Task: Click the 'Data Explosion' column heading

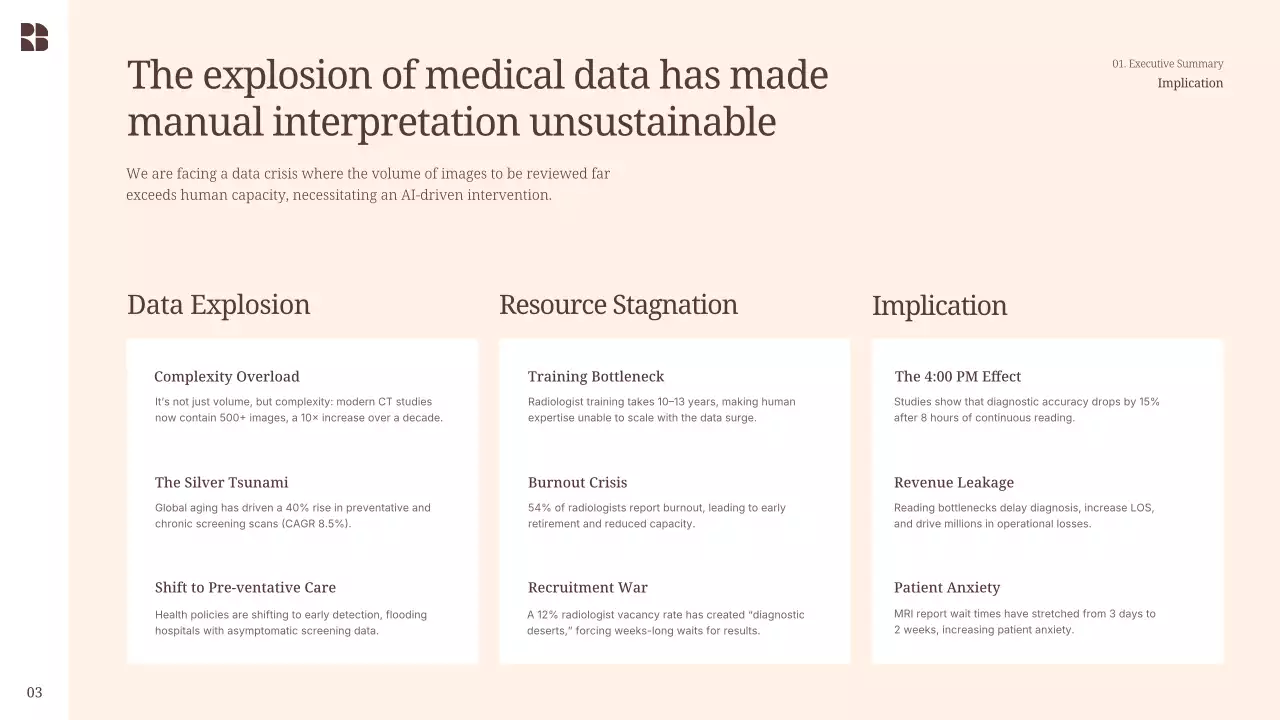Action: (x=218, y=305)
